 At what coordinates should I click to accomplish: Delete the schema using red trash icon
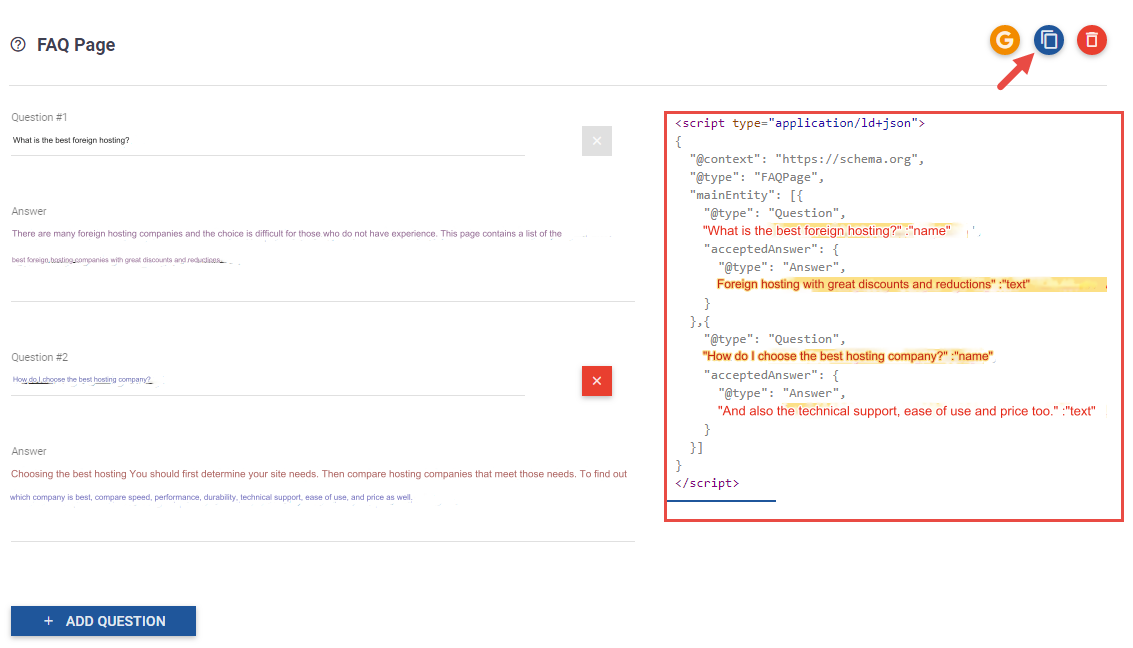pyautogui.click(x=1091, y=40)
